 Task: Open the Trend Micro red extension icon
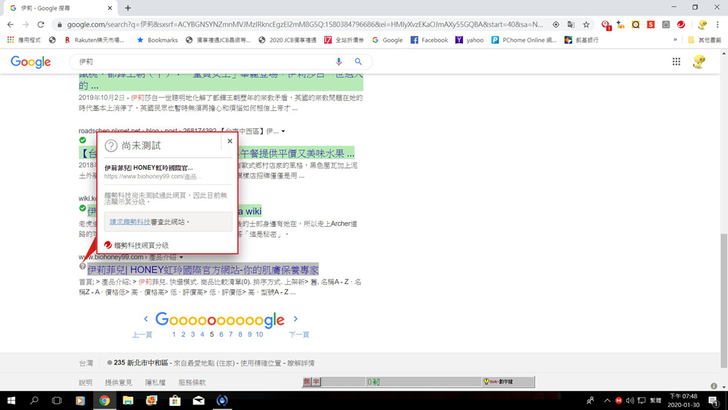[x=681, y=25]
